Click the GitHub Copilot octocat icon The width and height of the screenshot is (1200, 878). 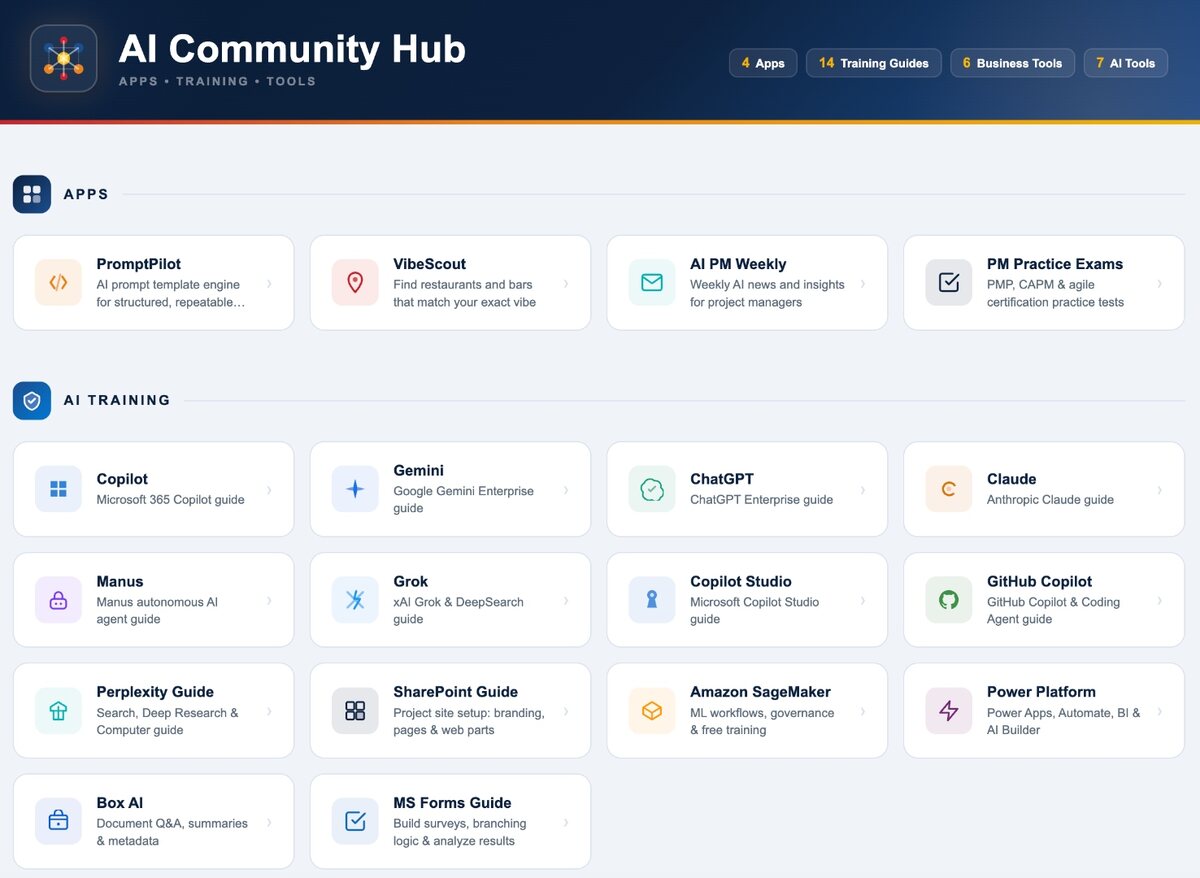(x=949, y=600)
